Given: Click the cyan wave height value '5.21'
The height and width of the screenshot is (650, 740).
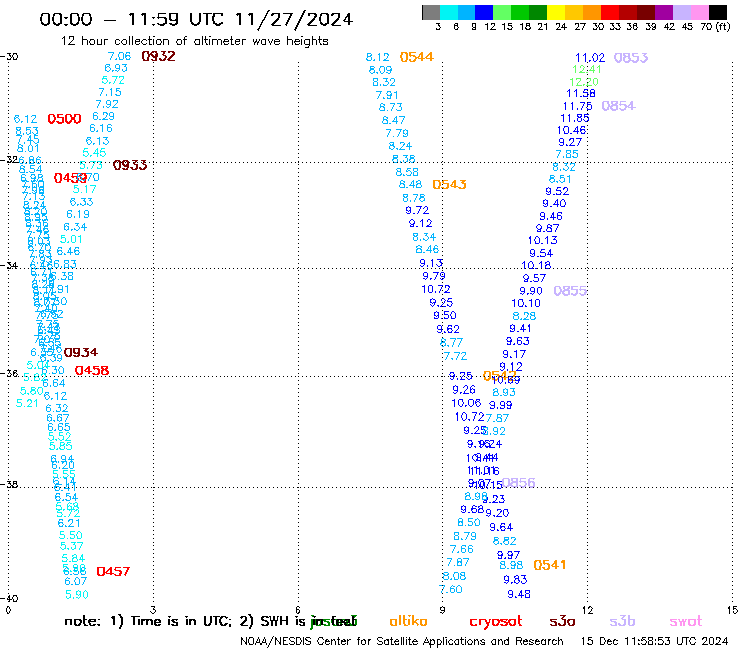Looking at the screenshot, I should pyautogui.click(x=26, y=403).
